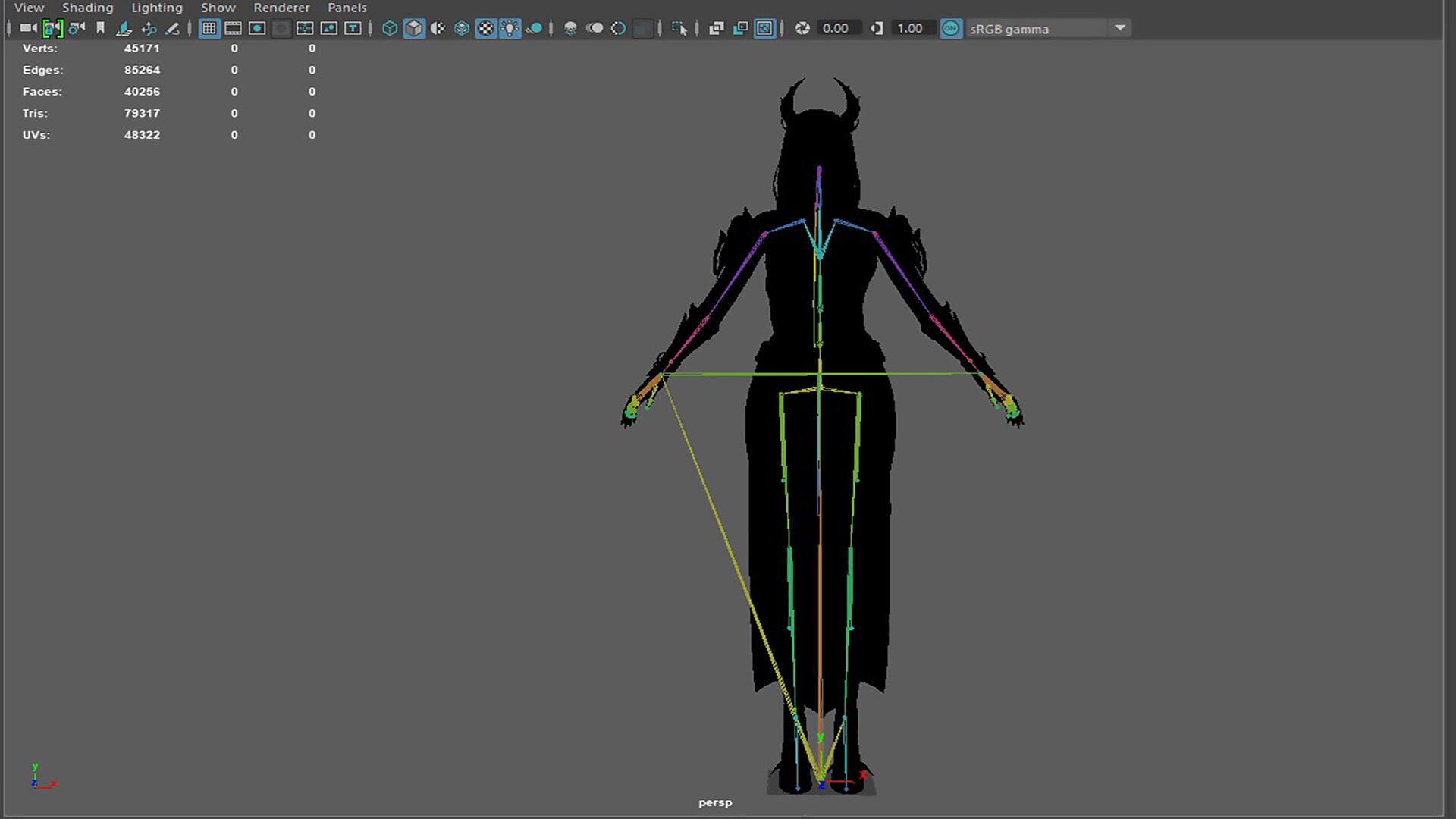Open the Shading menu

[87, 8]
